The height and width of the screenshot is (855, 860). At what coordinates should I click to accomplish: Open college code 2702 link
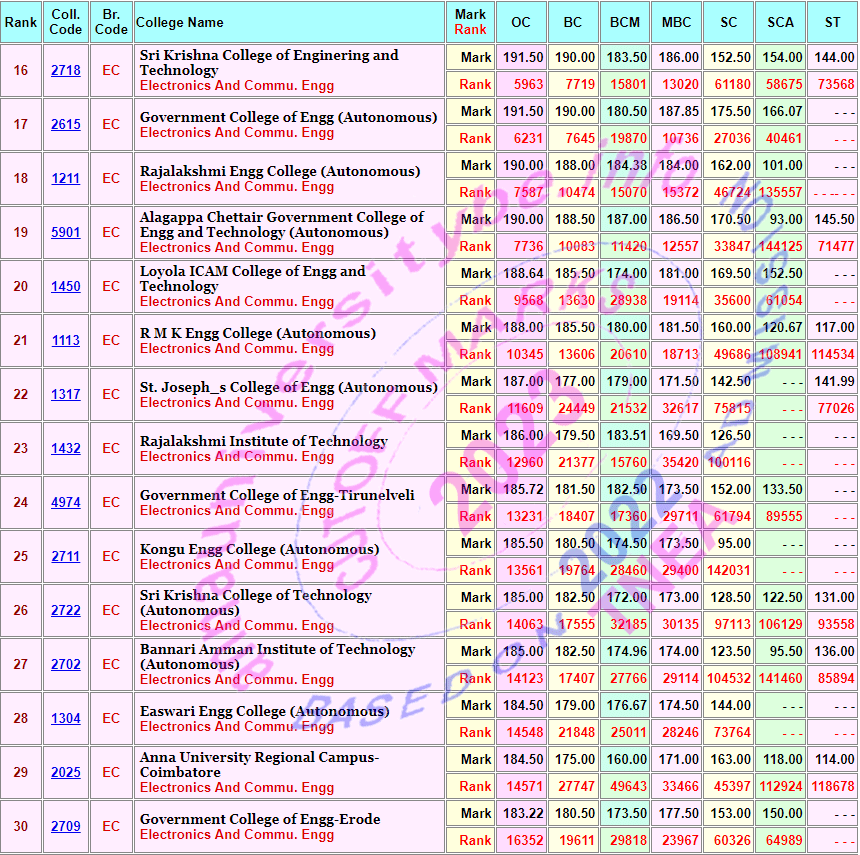pos(66,665)
